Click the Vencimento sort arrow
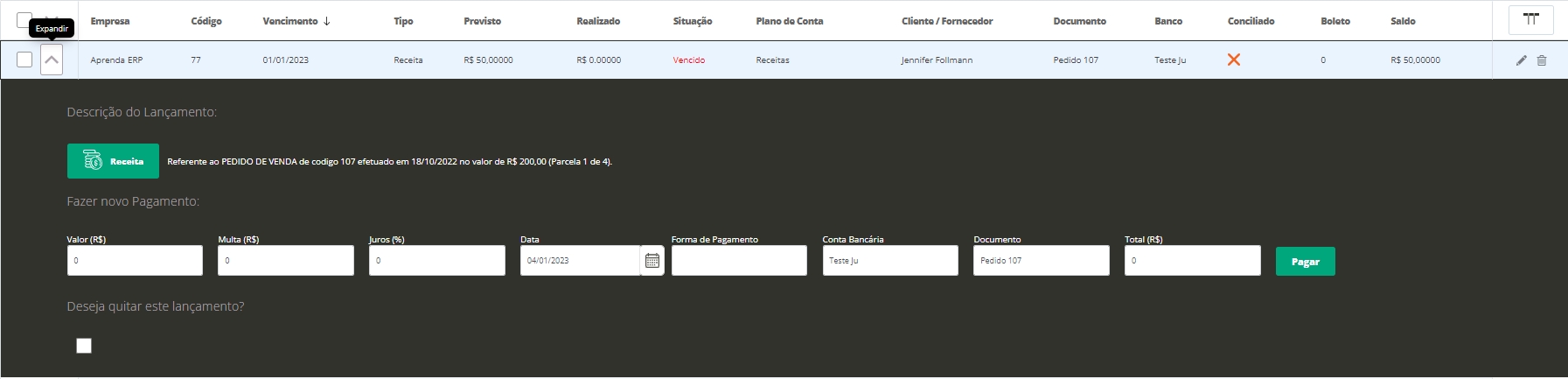 [327, 21]
